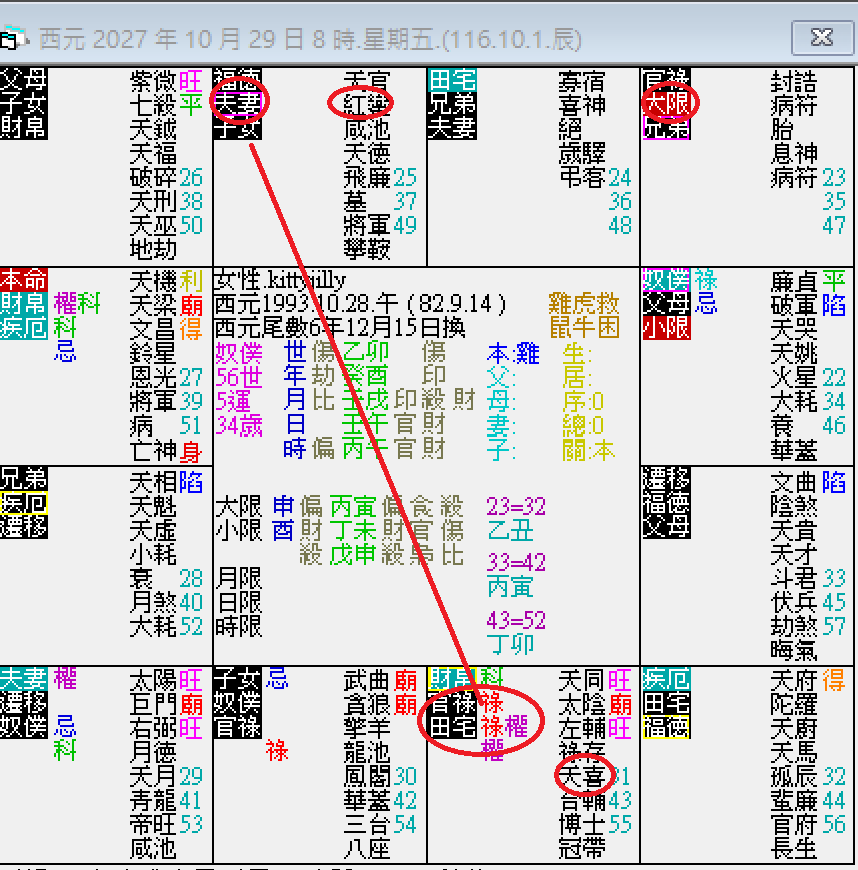858x870 pixels.
Task: Select the 巨門 star
Action: click(x=153, y=705)
